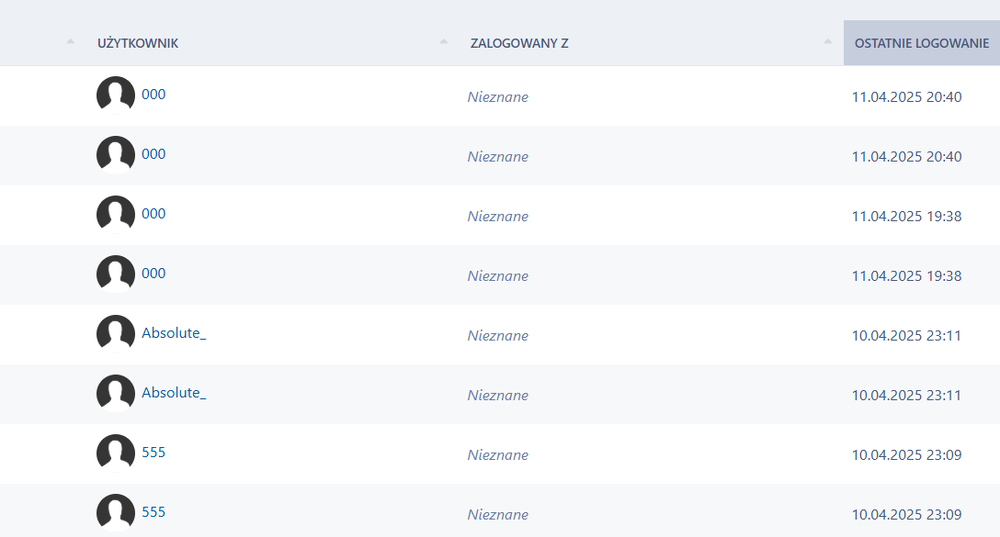
Task: Sort by the OSTATNIE LOGOWANIE column header
Action: (x=921, y=43)
